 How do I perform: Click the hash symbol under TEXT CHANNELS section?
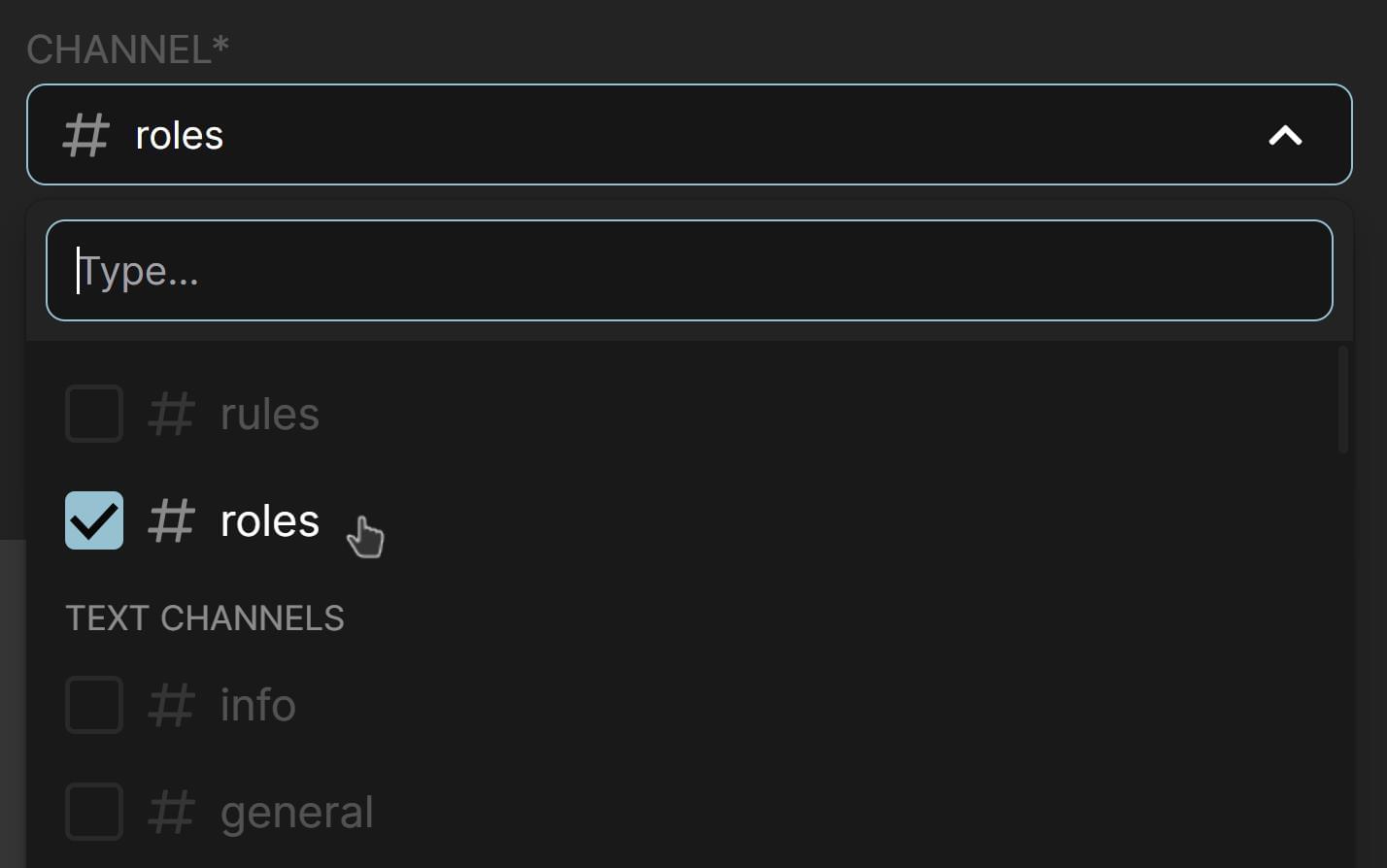coord(171,705)
